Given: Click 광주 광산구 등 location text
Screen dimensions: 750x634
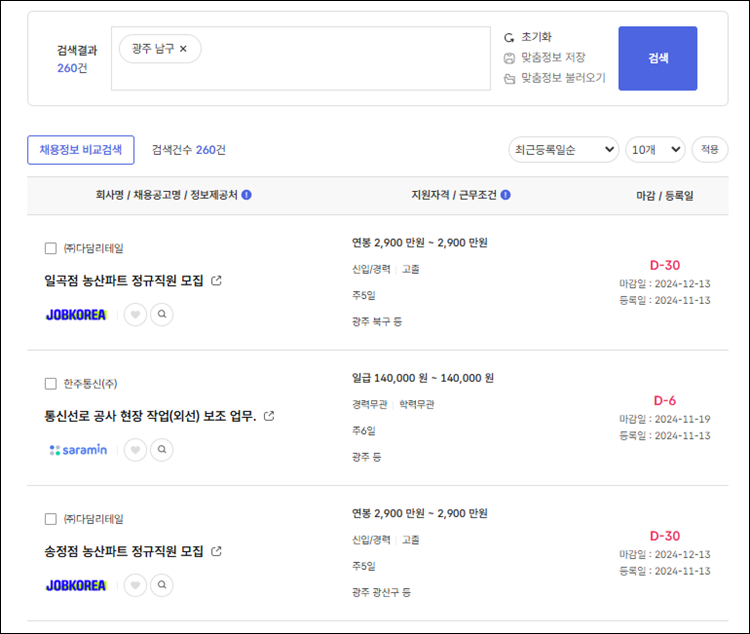Looking at the screenshot, I should click(x=381, y=592).
